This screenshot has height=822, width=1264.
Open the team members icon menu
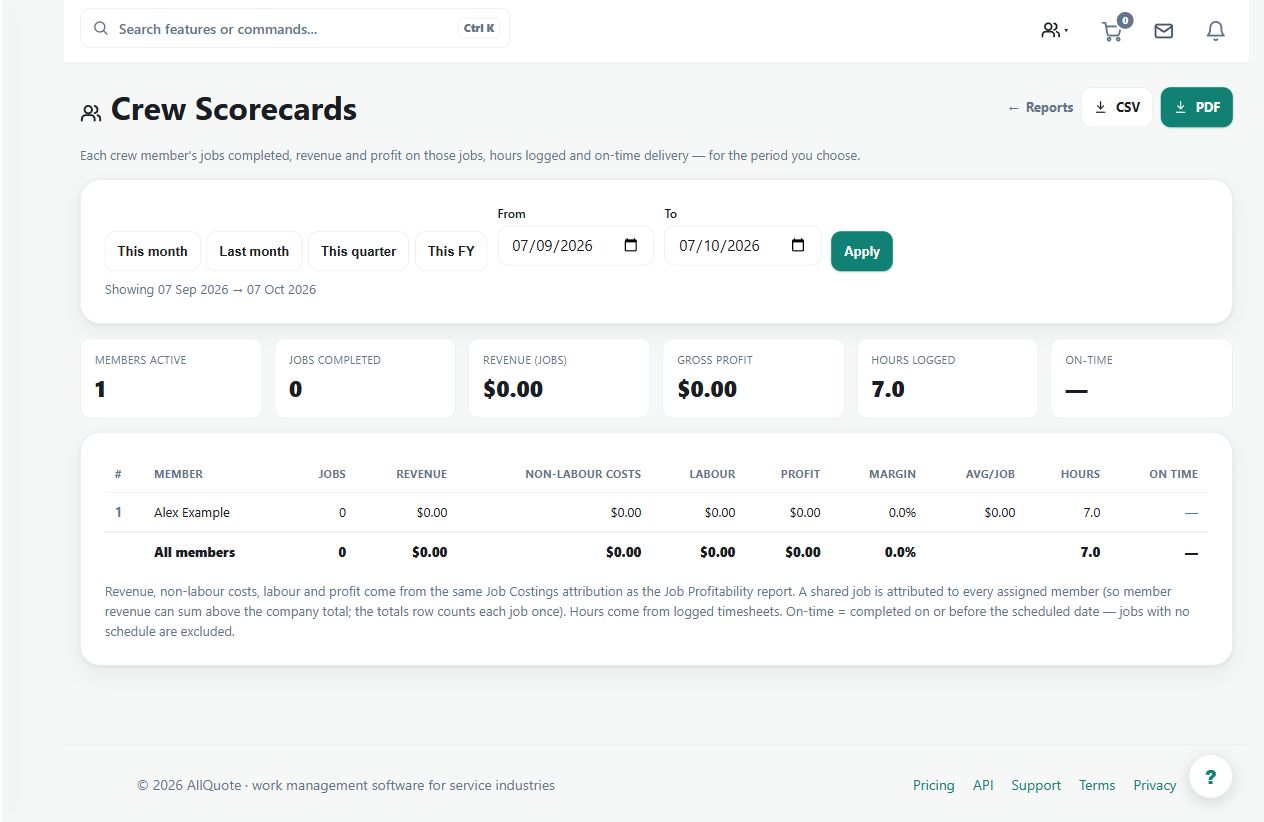pos(1054,30)
